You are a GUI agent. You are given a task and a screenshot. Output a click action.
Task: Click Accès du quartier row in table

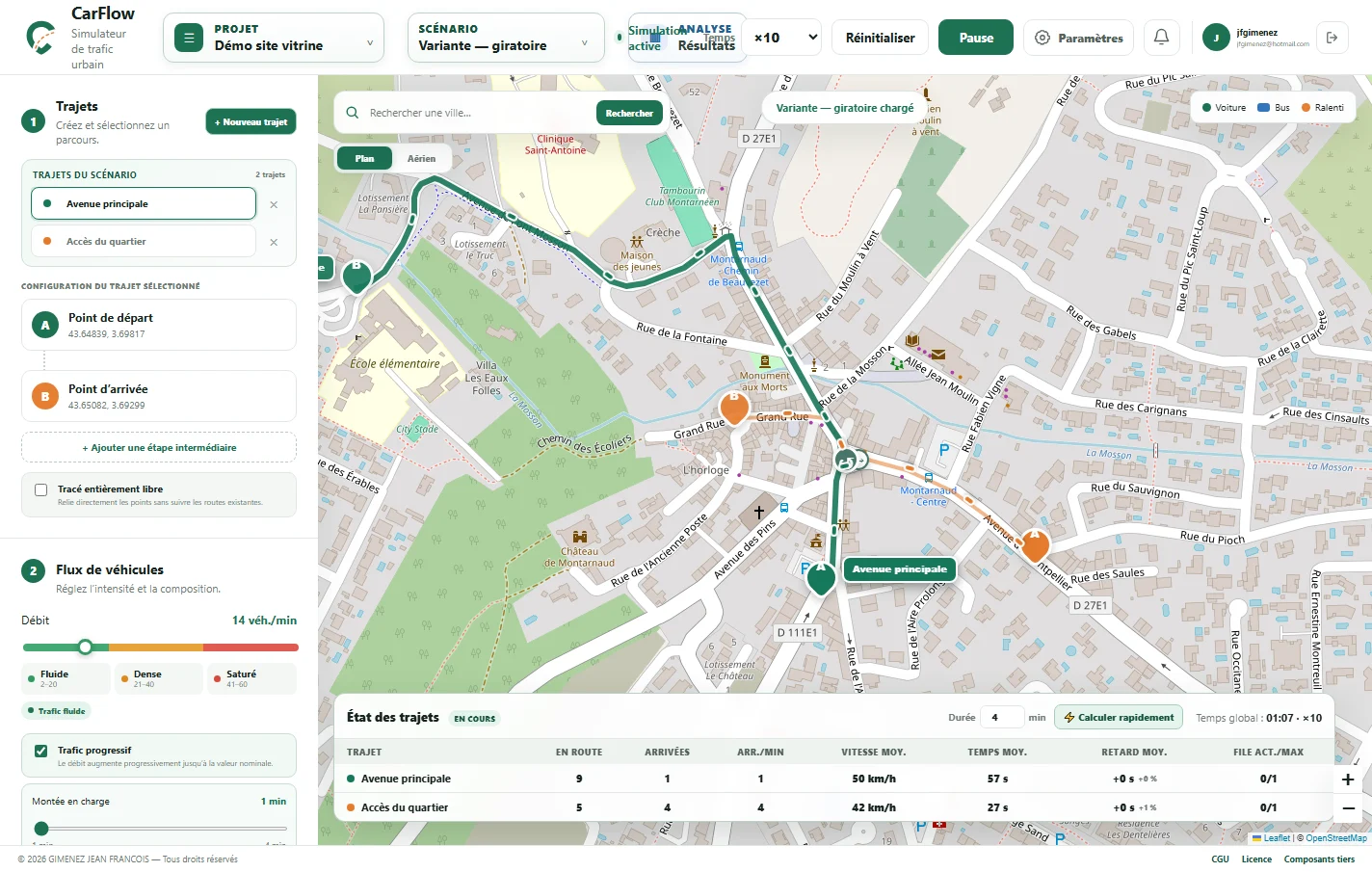(833, 807)
